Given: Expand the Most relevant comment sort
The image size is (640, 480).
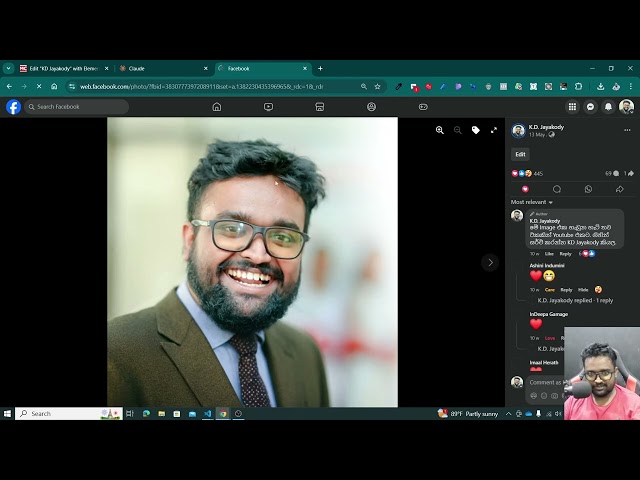Looking at the screenshot, I should click(531, 202).
